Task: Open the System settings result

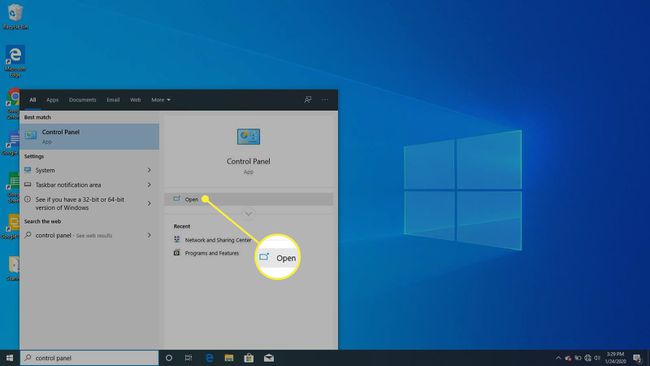Action: [90, 170]
